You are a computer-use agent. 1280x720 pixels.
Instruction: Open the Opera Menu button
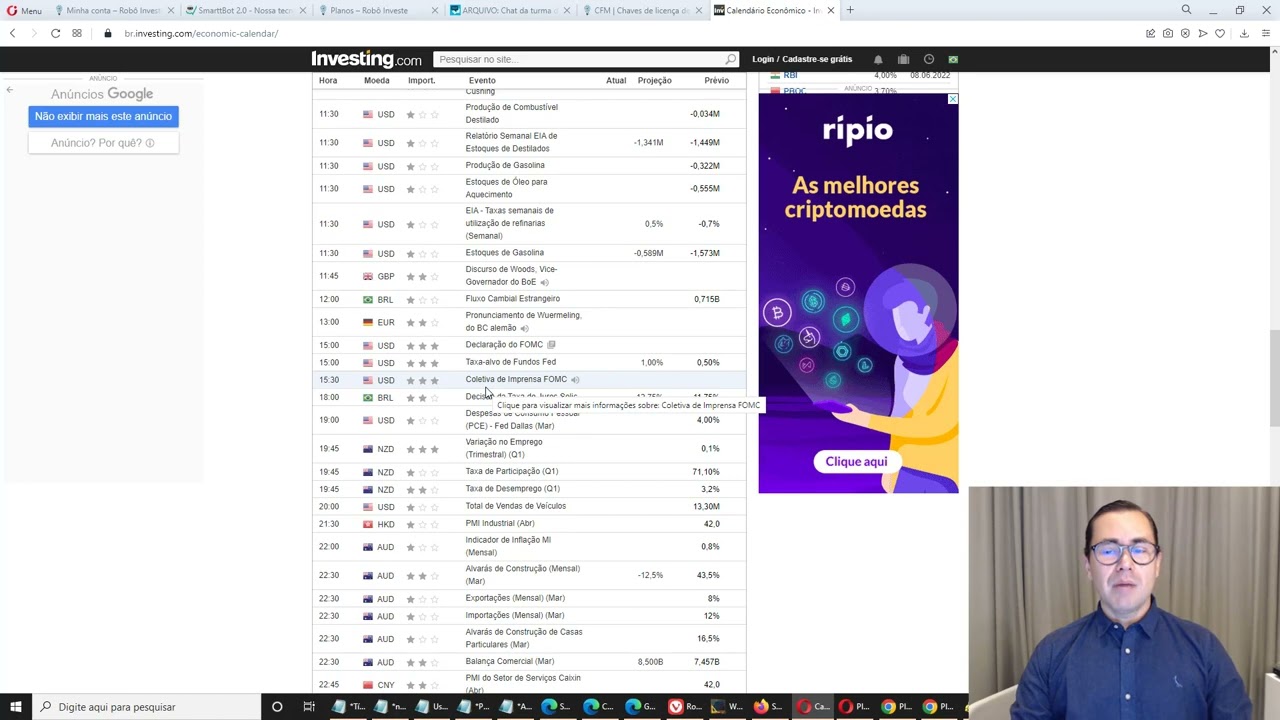tap(24, 10)
